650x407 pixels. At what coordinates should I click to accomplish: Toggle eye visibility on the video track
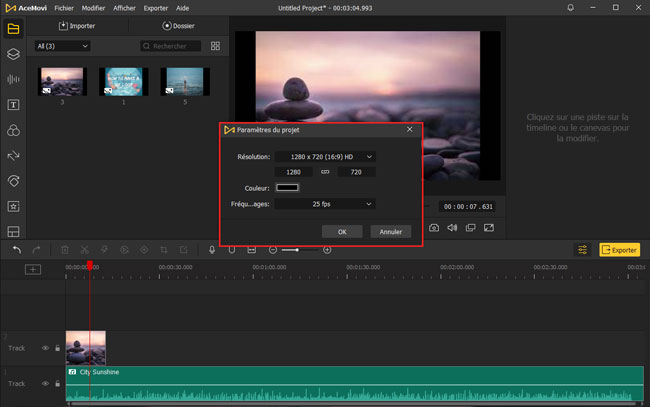tap(45, 348)
